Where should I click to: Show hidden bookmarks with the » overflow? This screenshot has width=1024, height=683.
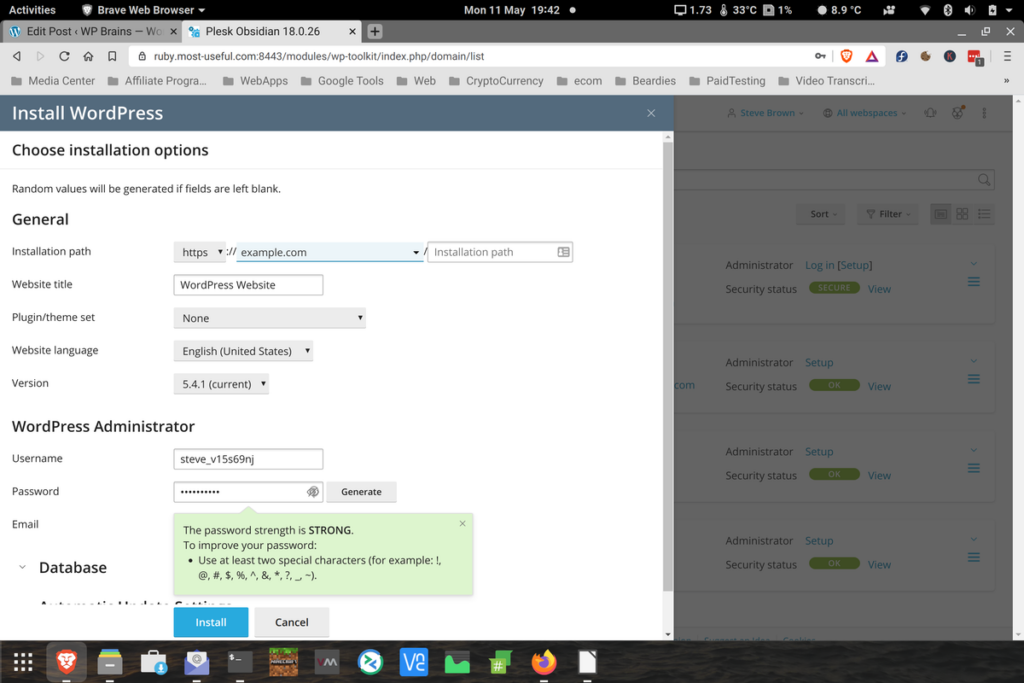pyautogui.click(x=1006, y=81)
